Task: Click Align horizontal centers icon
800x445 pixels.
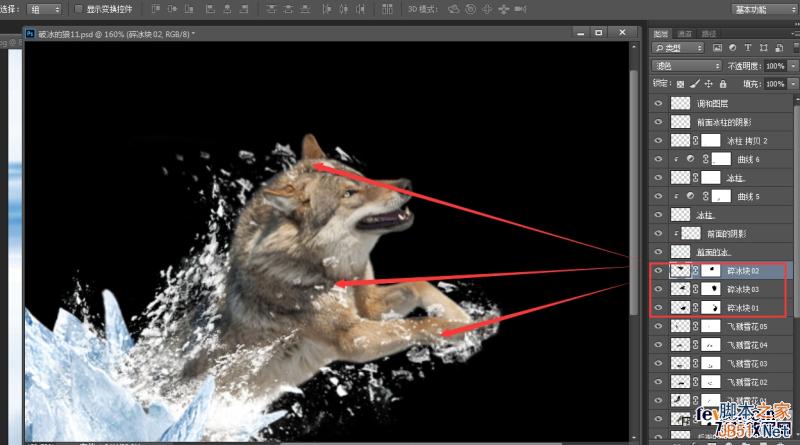Action: pos(227,9)
